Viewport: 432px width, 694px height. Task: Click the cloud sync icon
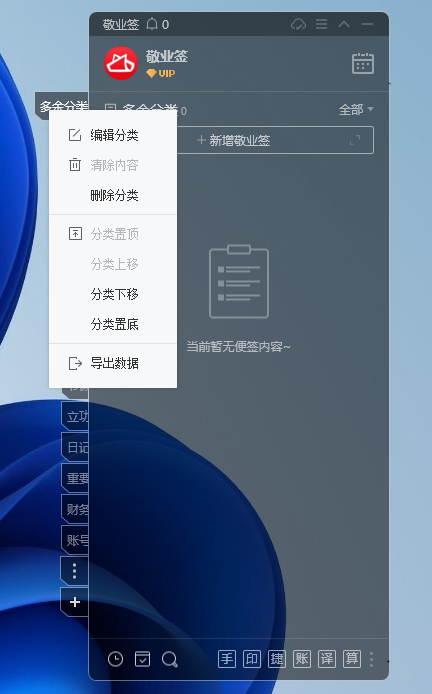[x=298, y=24]
